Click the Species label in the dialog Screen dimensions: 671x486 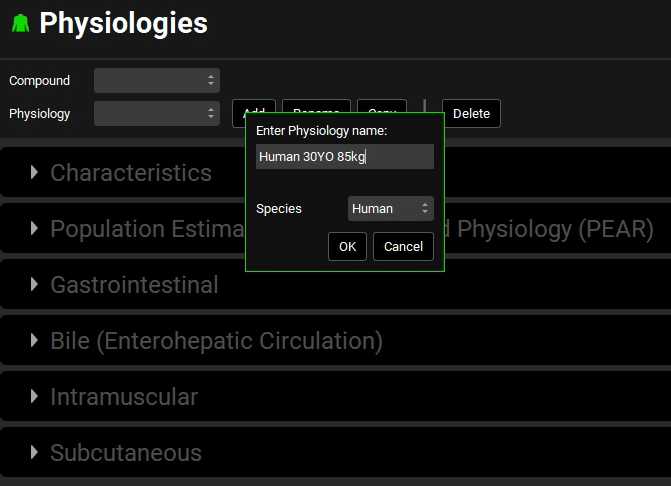(279, 209)
